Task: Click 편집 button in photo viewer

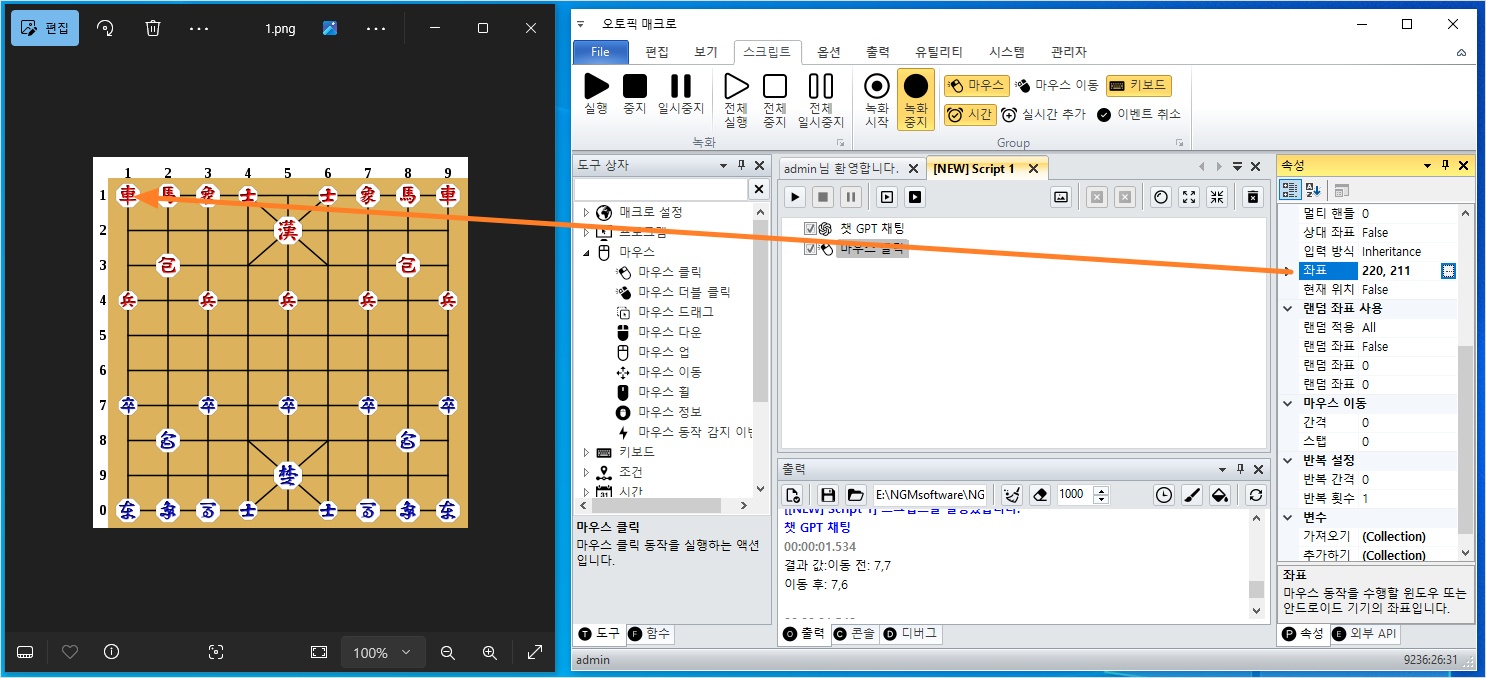Action: [x=45, y=28]
